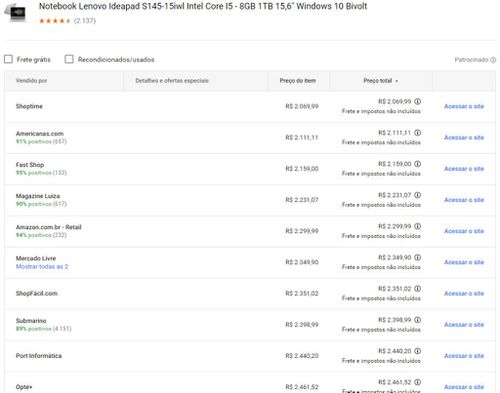The width and height of the screenshot is (500, 393).
Task: Visit Amazon.com.br via Acessar o site
Action: pos(464,231)
